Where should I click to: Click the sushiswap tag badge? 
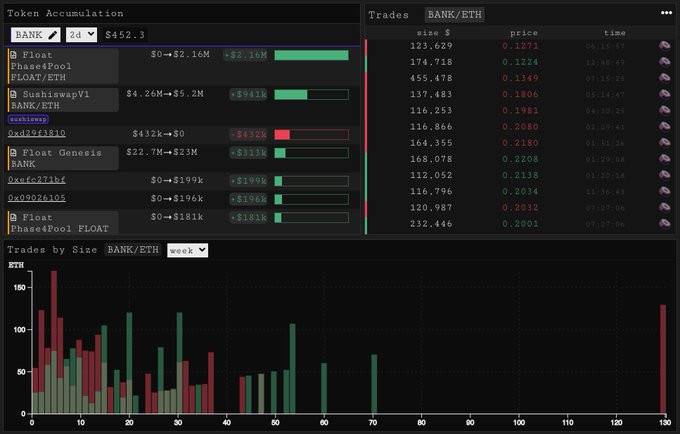pyautogui.click(x=29, y=119)
